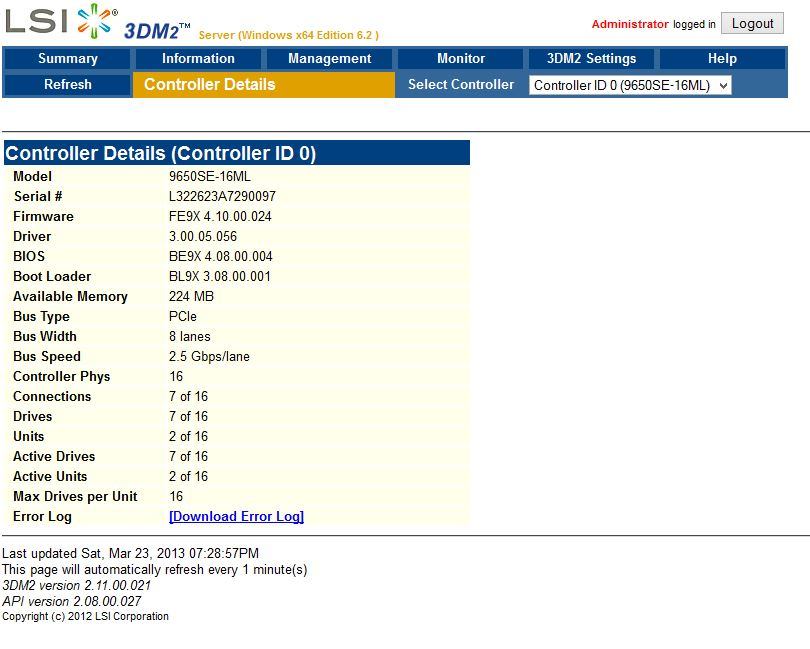
Task: Click the Select Controller label
Action: coord(461,84)
